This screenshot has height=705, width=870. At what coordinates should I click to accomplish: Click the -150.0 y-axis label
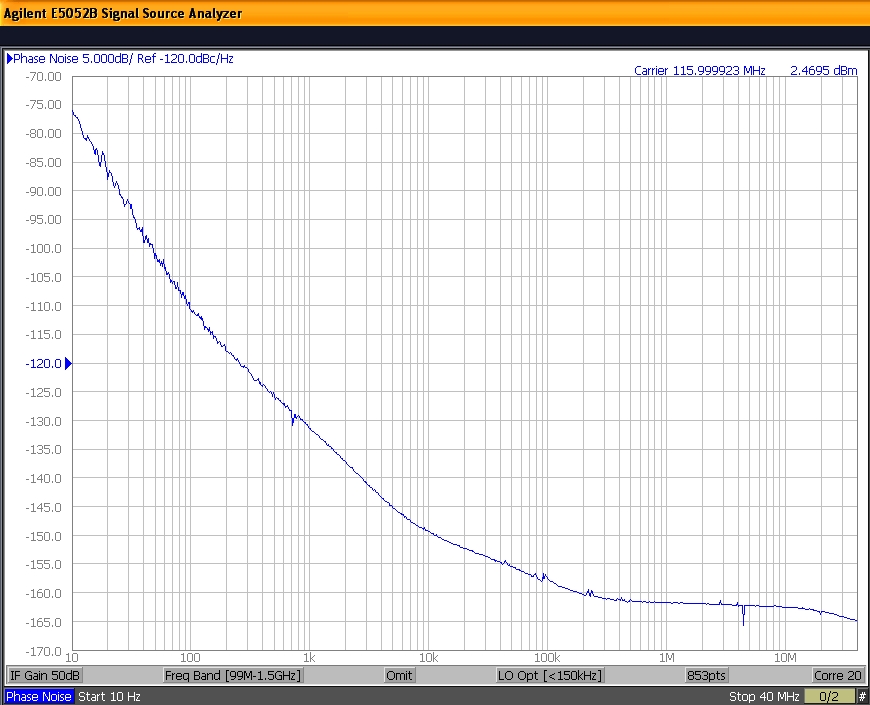pos(43,536)
